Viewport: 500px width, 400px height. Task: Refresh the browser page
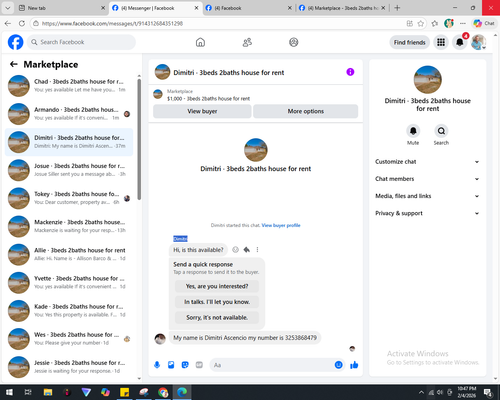pyautogui.click(x=22, y=23)
